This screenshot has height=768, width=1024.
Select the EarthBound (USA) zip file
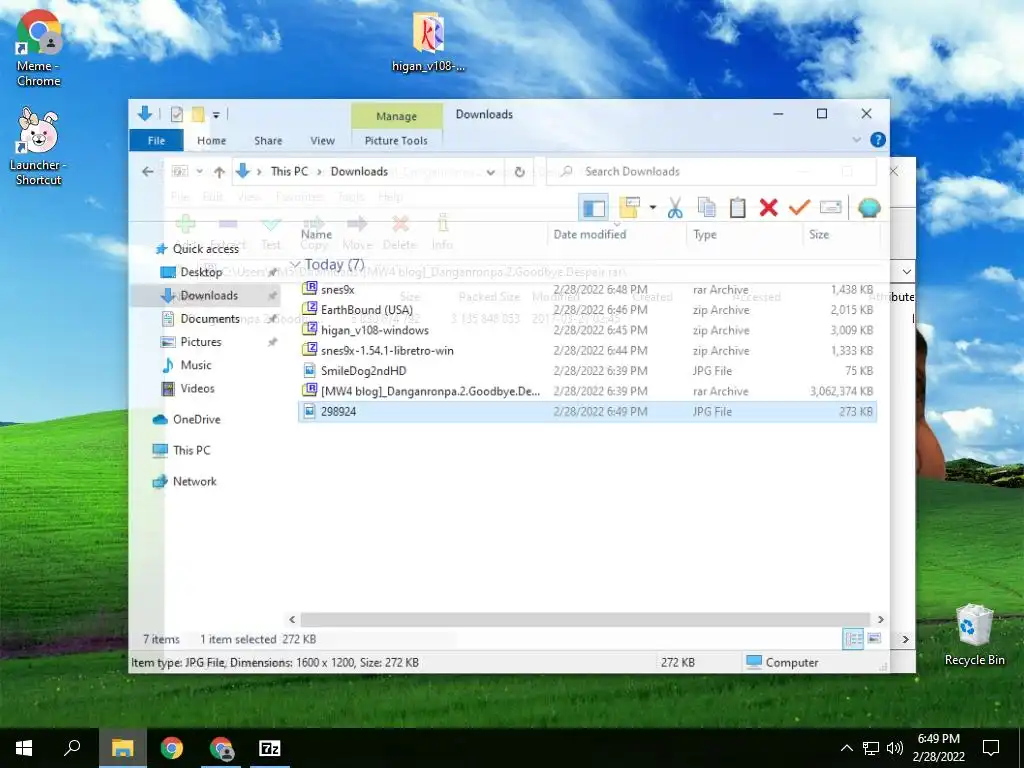point(587,310)
